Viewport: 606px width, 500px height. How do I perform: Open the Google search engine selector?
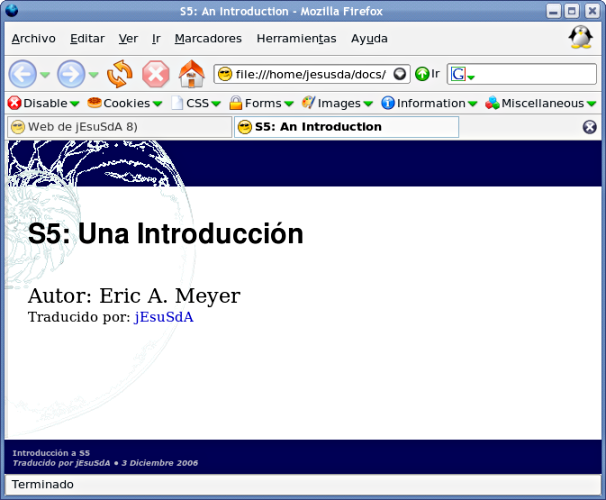tap(463, 74)
